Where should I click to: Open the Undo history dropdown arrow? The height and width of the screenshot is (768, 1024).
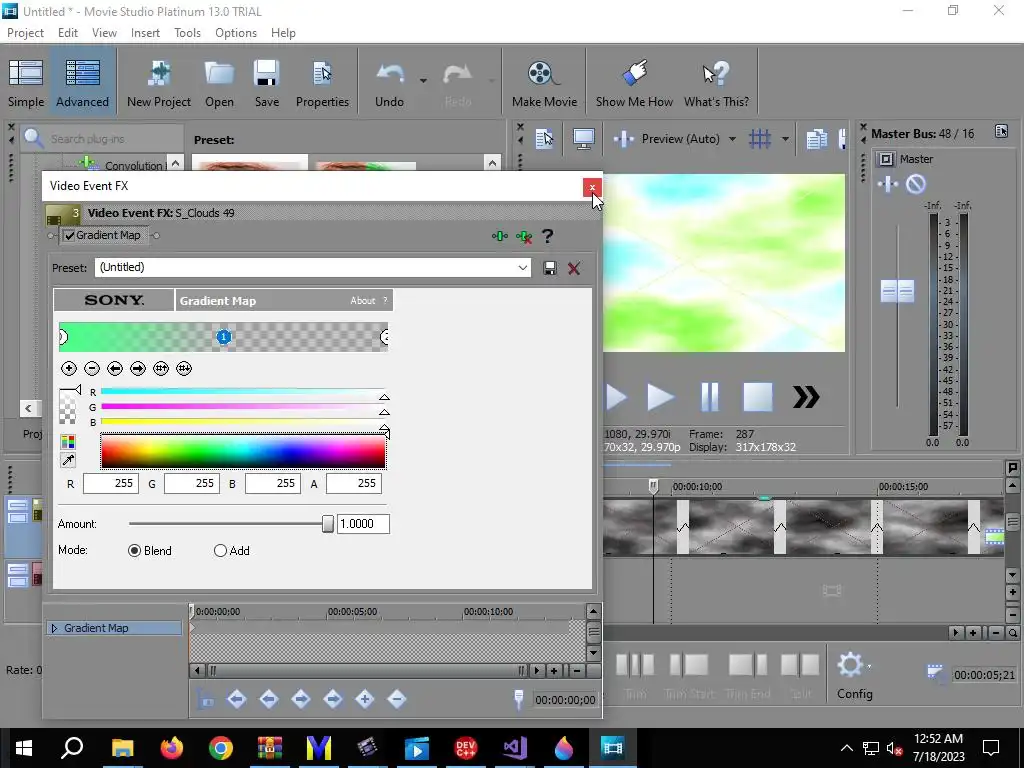click(x=423, y=81)
